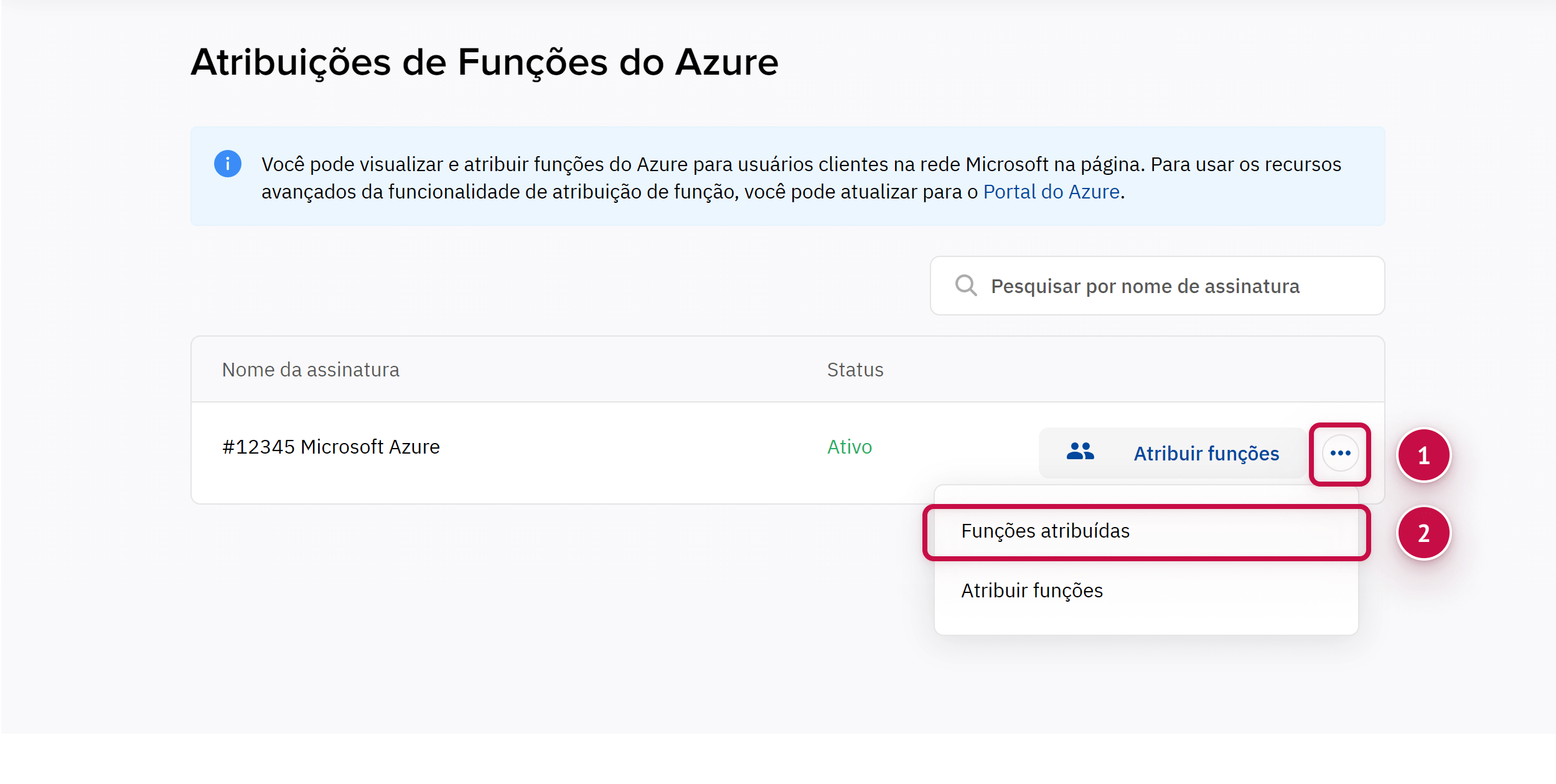
Task: Select 'Funções atribuídas' from the dropdown menu
Action: tap(1046, 531)
